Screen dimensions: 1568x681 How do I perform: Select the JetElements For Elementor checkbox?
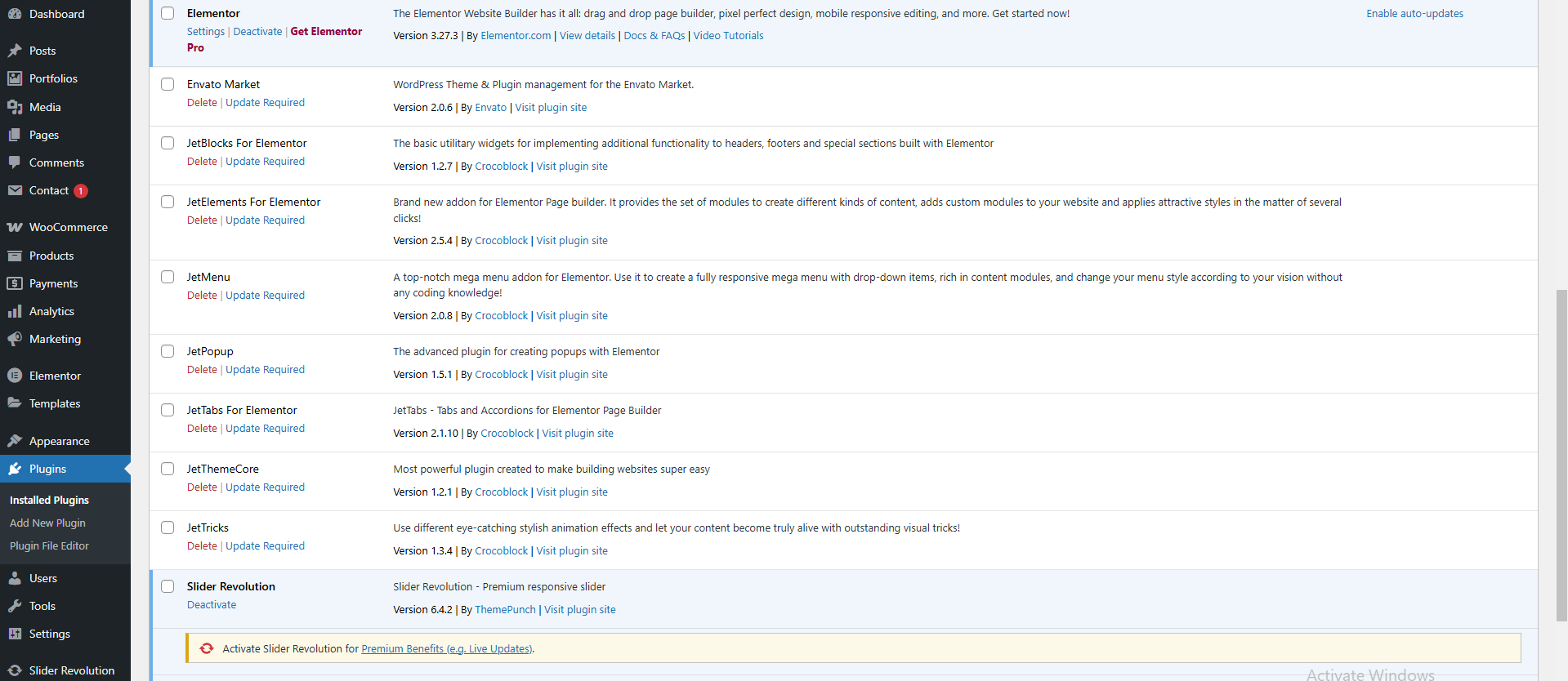click(x=168, y=202)
